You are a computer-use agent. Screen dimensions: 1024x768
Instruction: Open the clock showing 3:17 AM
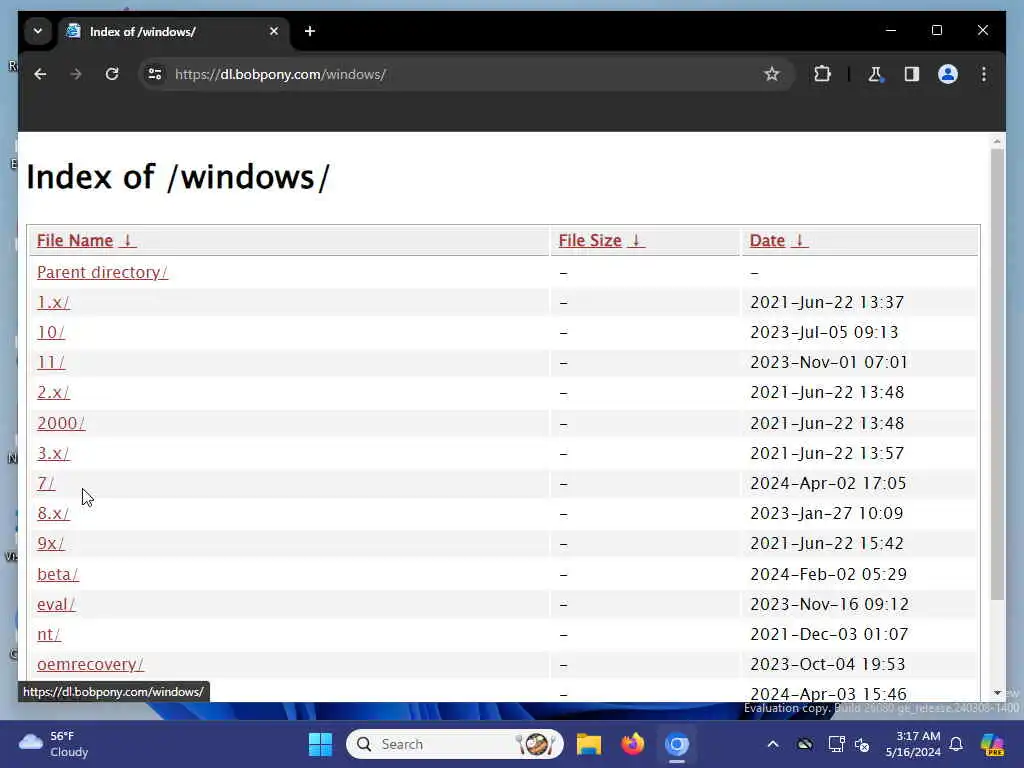point(913,744)
